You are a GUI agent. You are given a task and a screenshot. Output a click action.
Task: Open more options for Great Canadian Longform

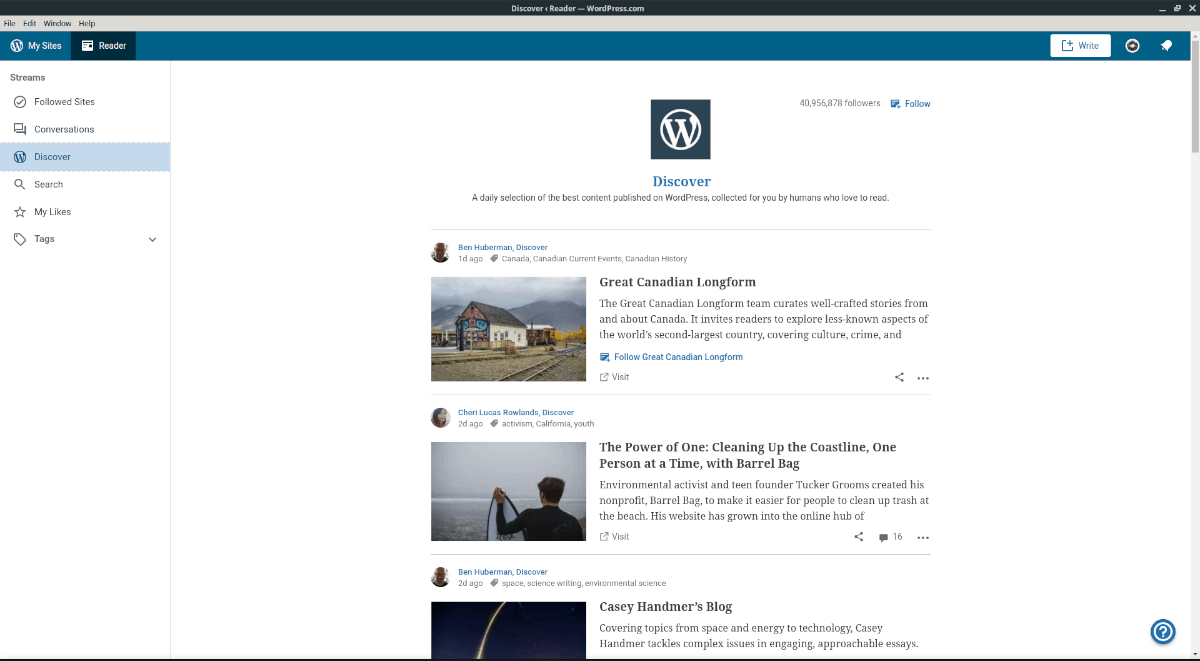pyautogui.click(x=922, y=377)
